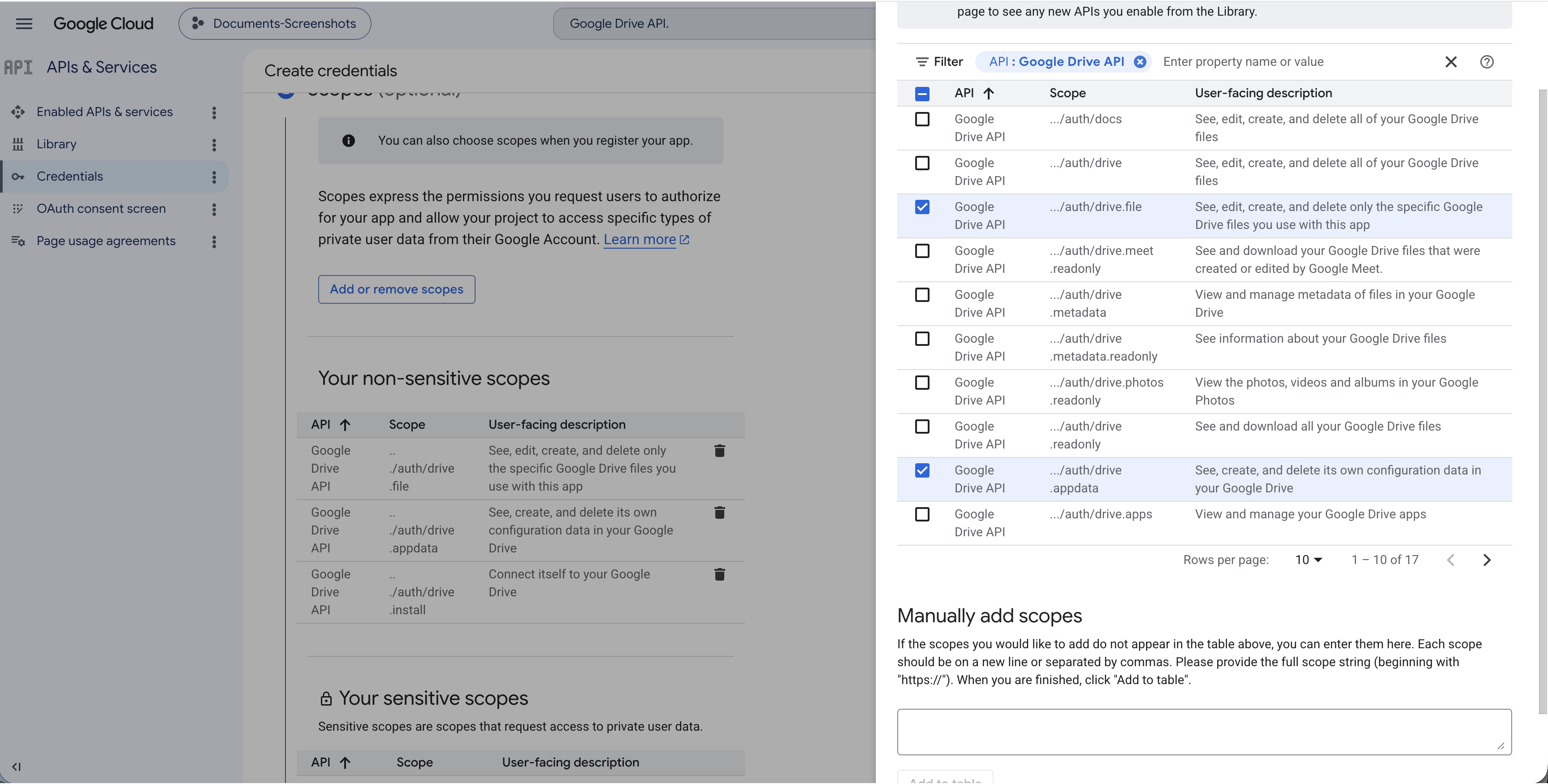This screenshot has width=1548, height=784.
Task: Click the '1 – 10 of 17' pagination text
Action: (1384, 560)
